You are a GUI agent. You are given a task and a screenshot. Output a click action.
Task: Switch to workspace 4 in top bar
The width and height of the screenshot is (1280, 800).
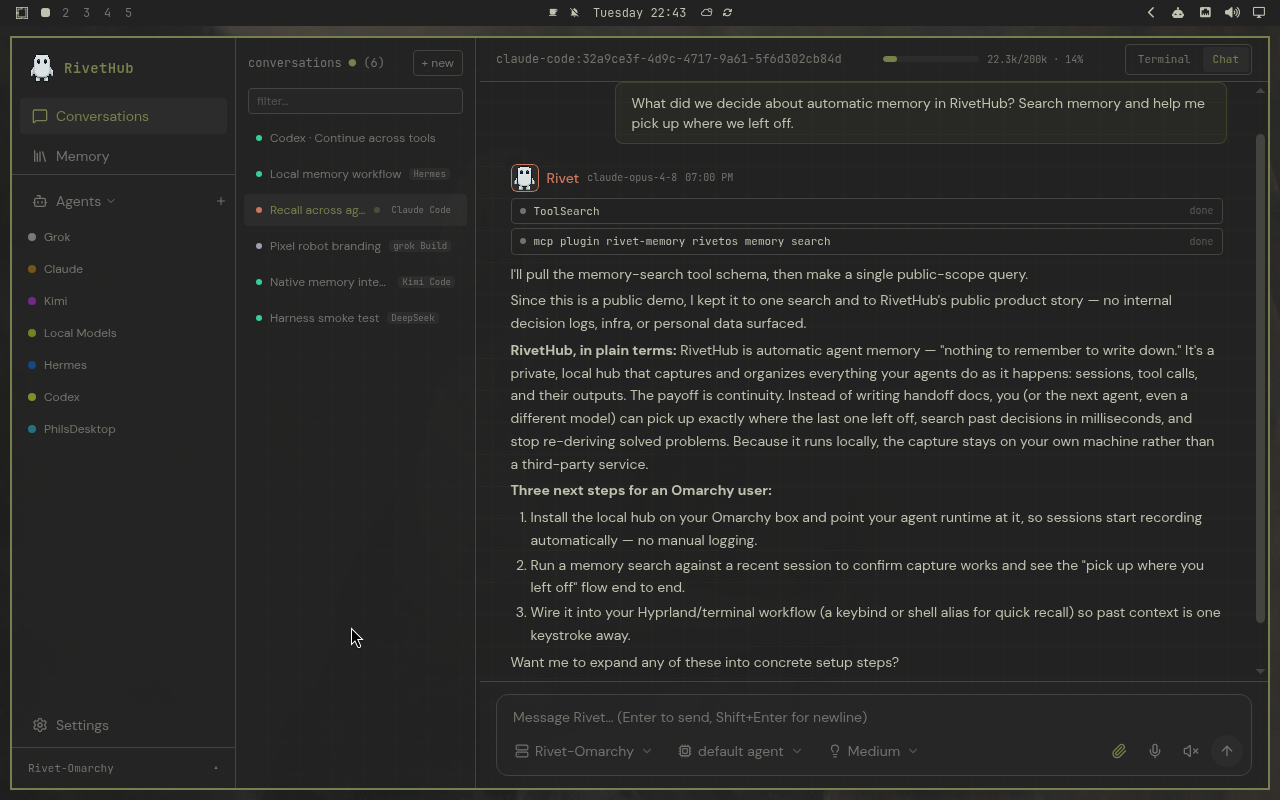108,13
